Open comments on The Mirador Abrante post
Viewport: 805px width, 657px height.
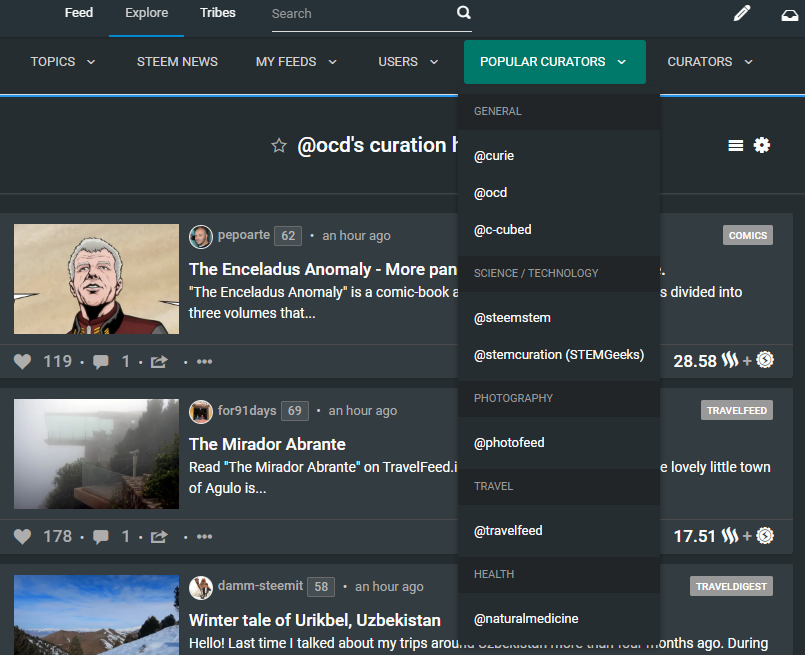pos(101,537)
